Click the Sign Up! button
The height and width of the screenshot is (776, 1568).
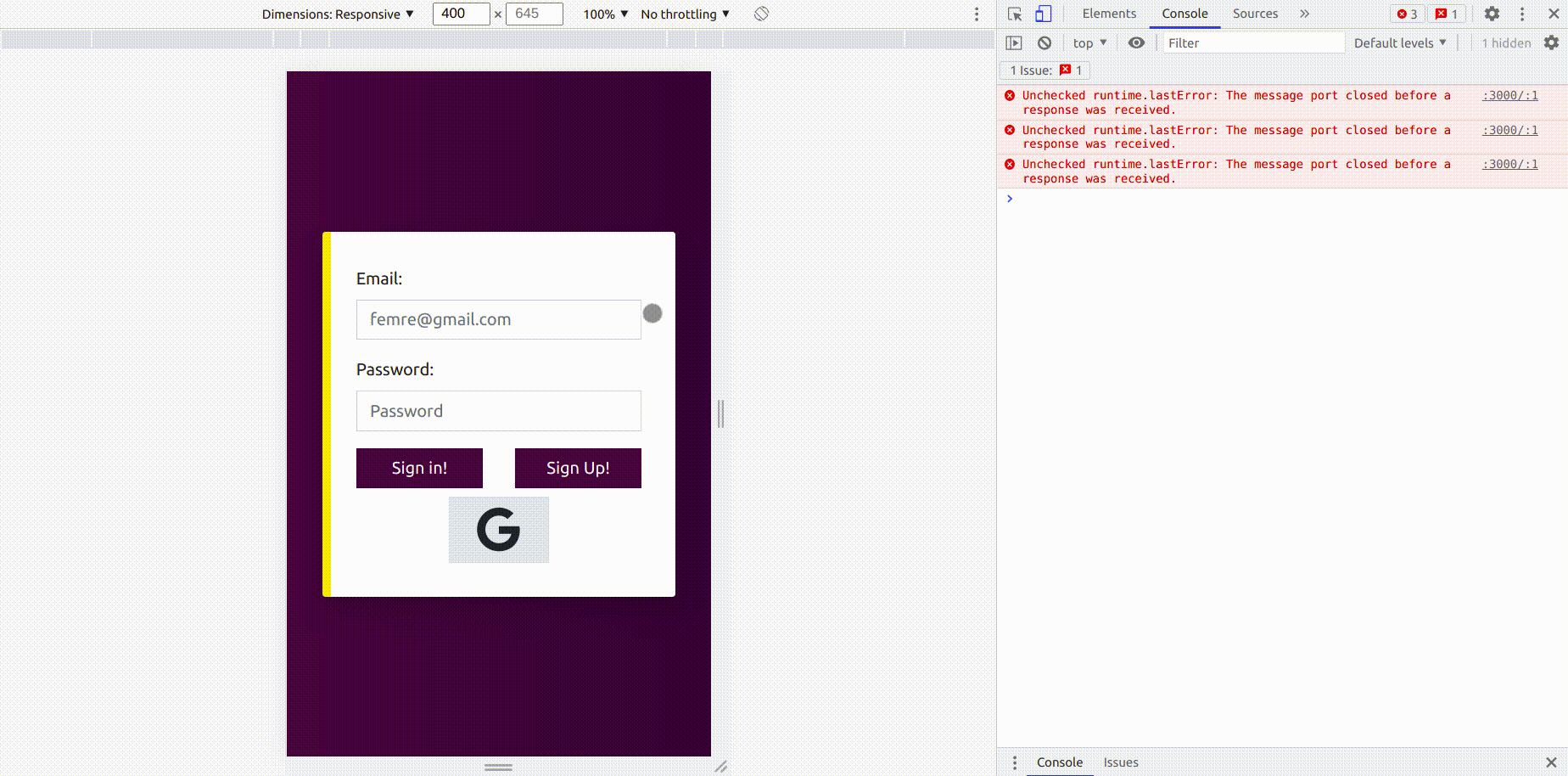coord(578,468)
